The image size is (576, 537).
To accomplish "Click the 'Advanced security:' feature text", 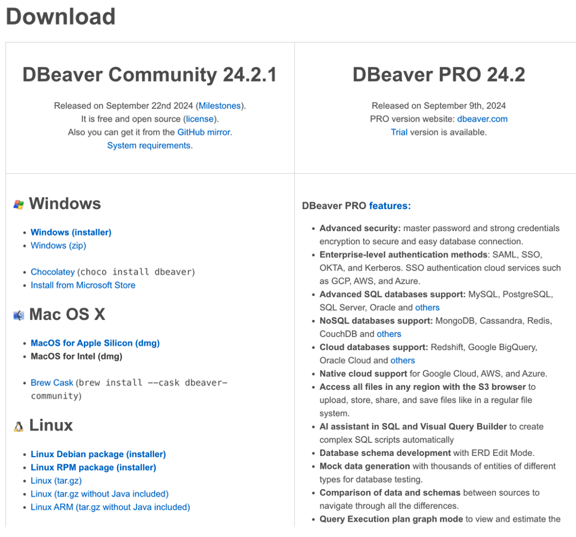I will click(x=360, y=228).
